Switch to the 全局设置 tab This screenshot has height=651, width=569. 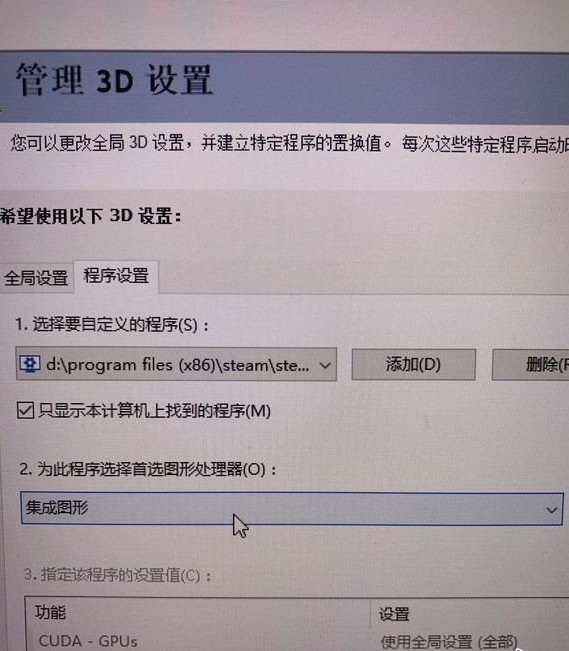37,277
